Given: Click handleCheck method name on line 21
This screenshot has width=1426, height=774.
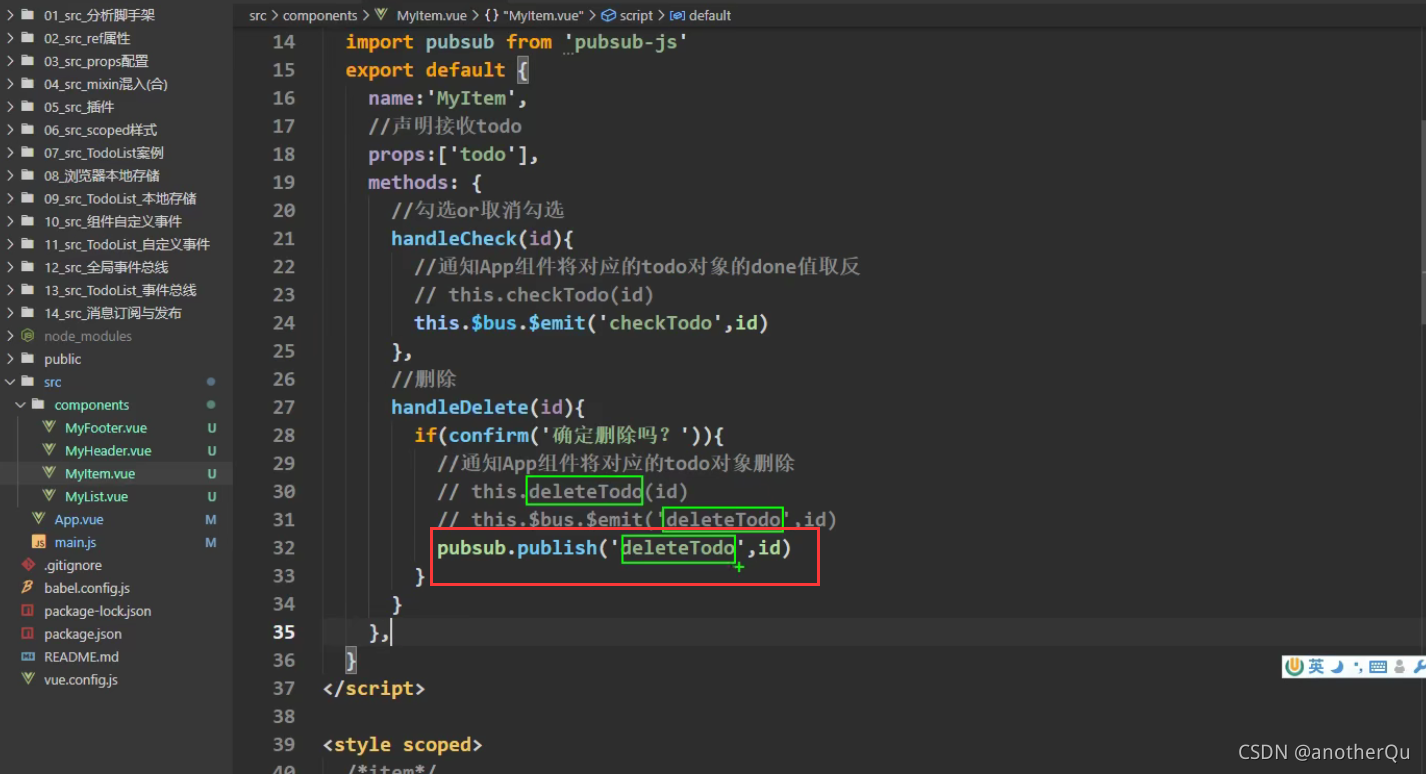Looking at the screenshot, I should click(x=454, y=238).
